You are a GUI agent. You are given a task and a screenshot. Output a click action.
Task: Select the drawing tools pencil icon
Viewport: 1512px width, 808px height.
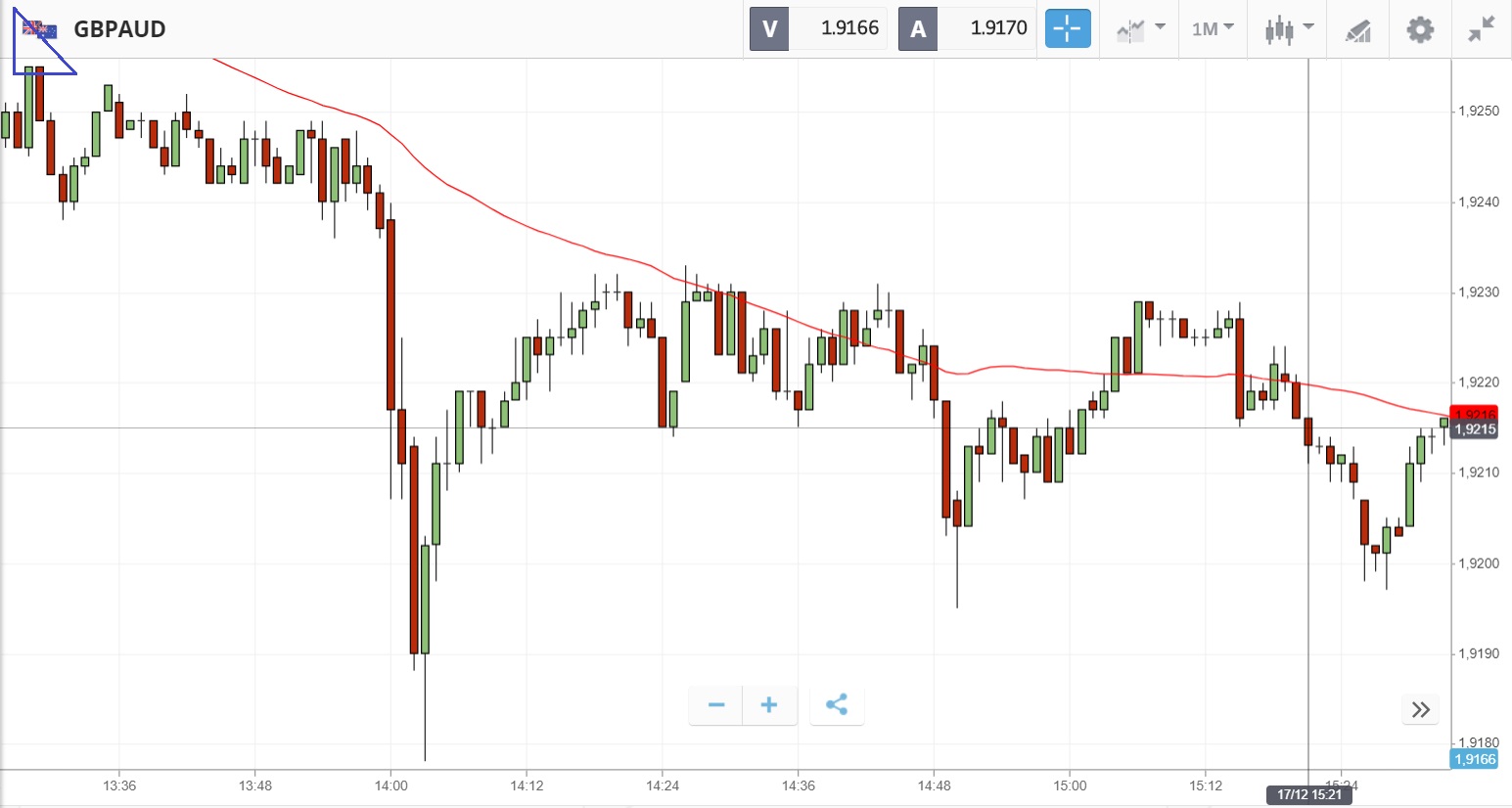(x=1357, y=30)
